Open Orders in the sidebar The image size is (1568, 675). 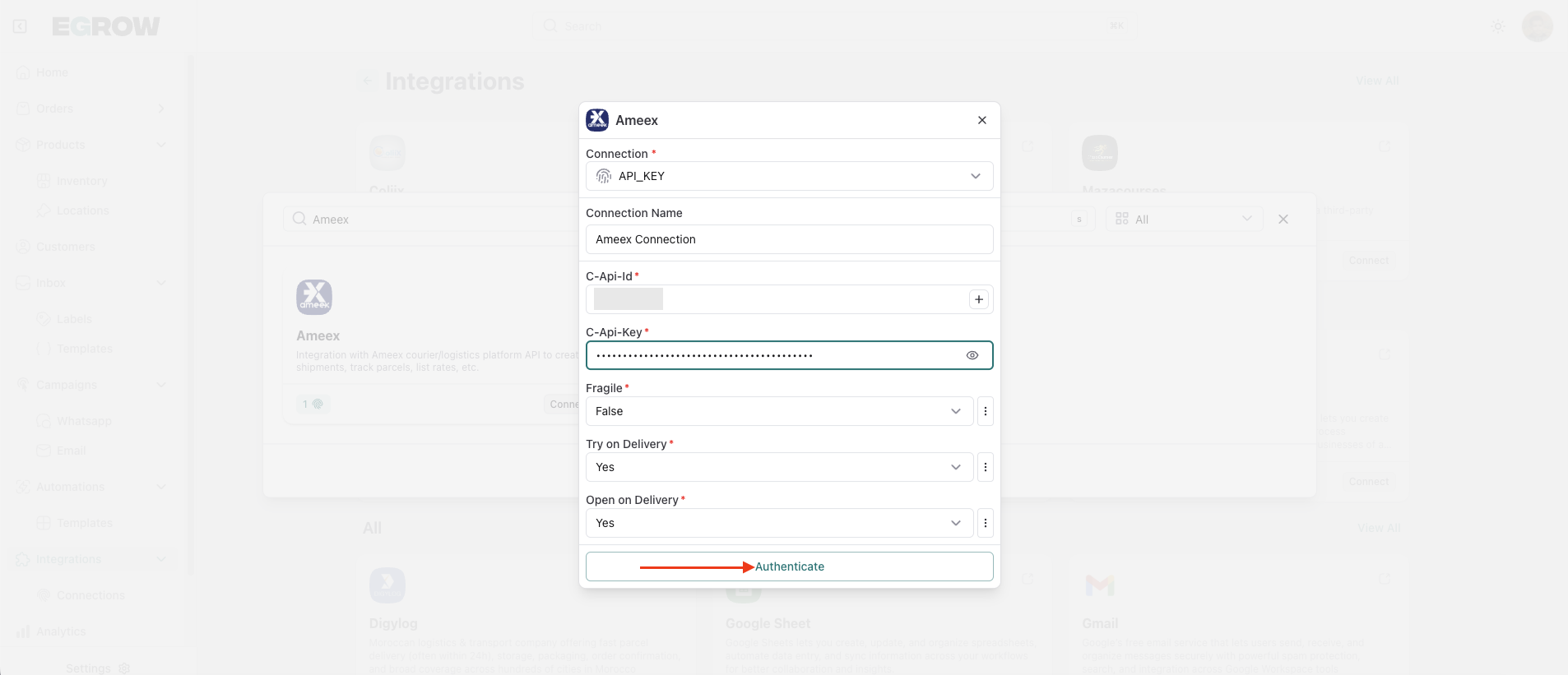pos(54,109)
